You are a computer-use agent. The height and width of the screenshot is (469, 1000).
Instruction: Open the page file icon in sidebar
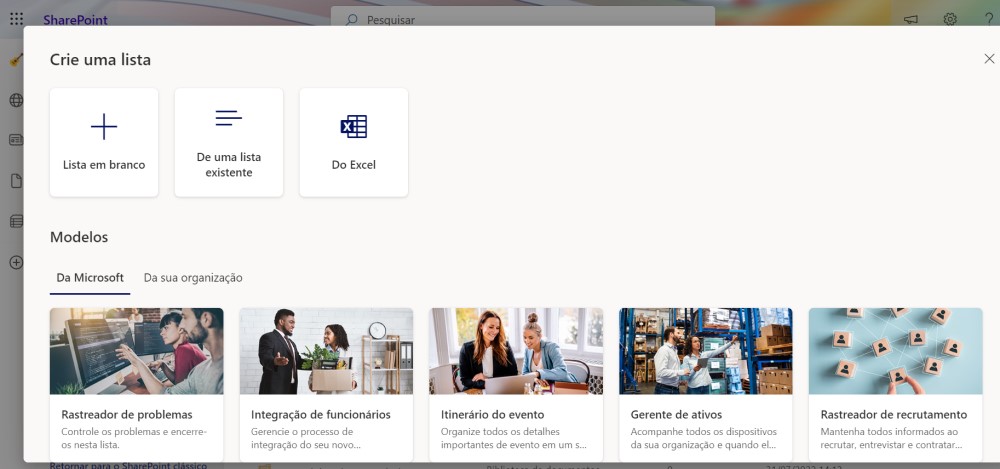tap(16, 181)
